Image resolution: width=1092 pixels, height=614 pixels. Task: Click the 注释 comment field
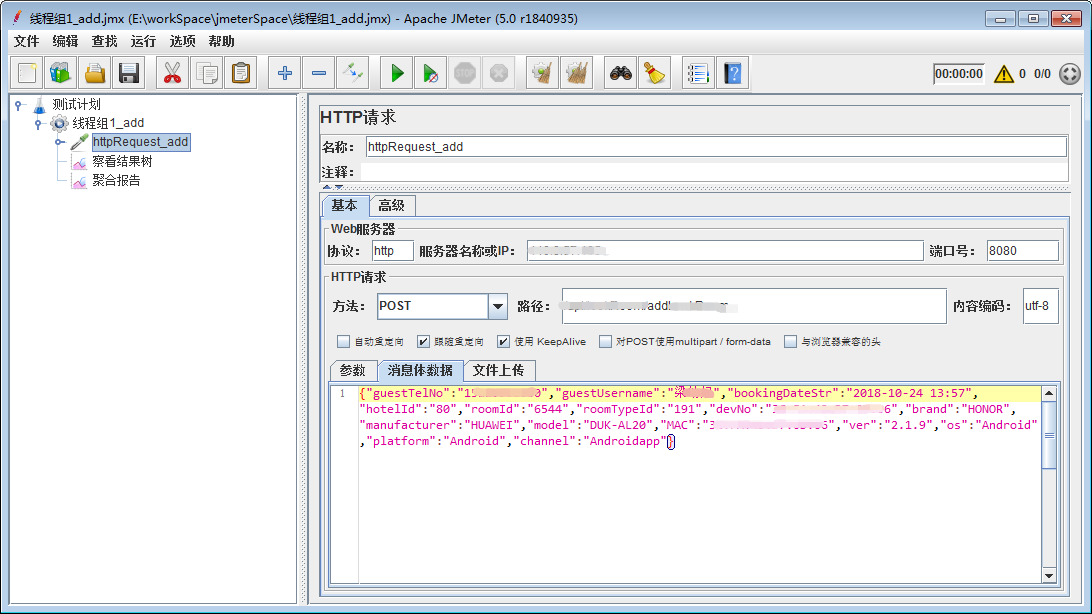coord(714,172)
